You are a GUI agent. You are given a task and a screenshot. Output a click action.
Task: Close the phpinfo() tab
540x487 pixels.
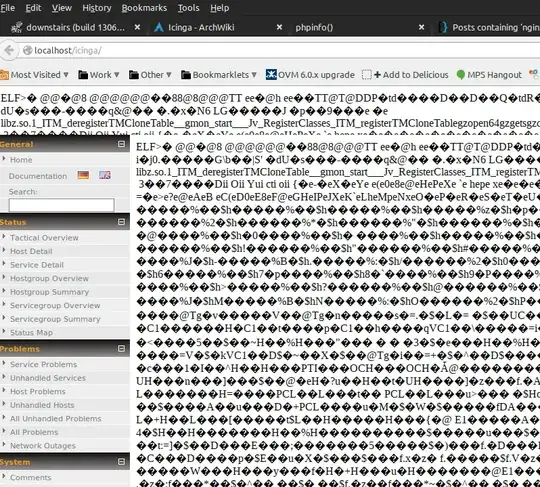click(421, 27)
